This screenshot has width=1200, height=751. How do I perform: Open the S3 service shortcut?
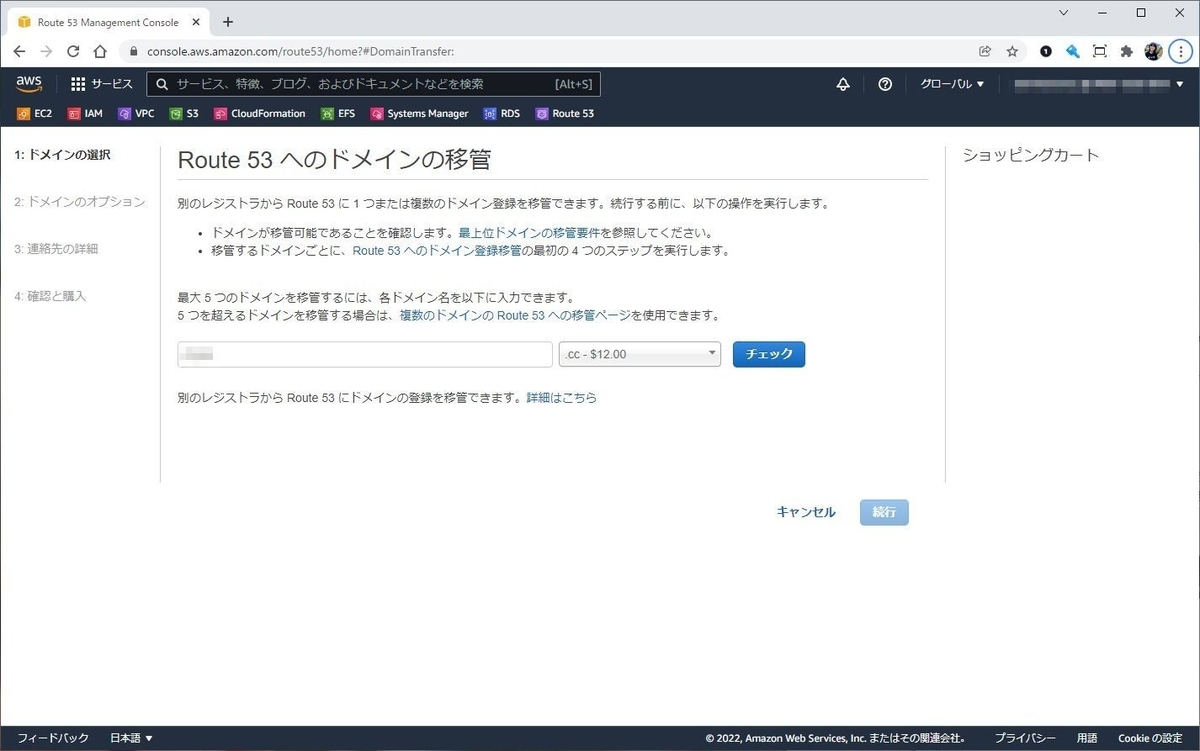coord(184,113)
